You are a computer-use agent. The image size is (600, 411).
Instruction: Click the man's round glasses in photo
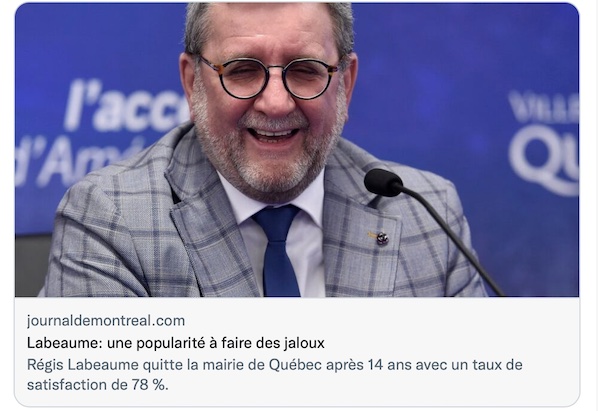(269, 78)
